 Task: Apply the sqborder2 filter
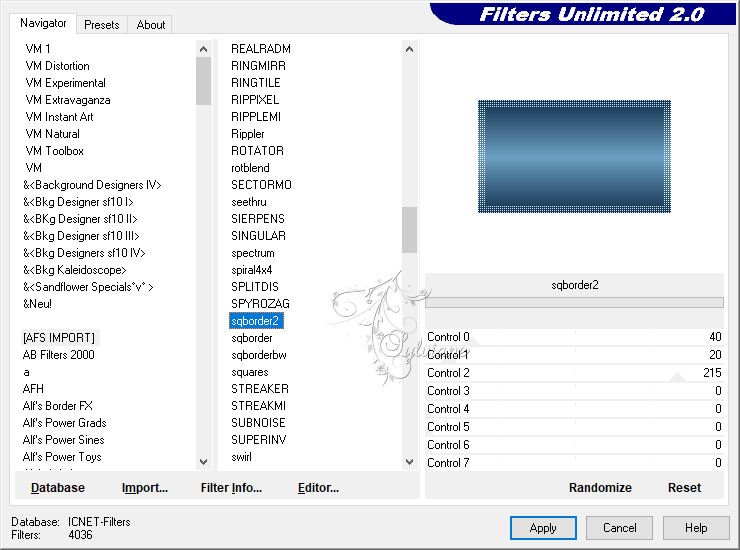point(543,528)
